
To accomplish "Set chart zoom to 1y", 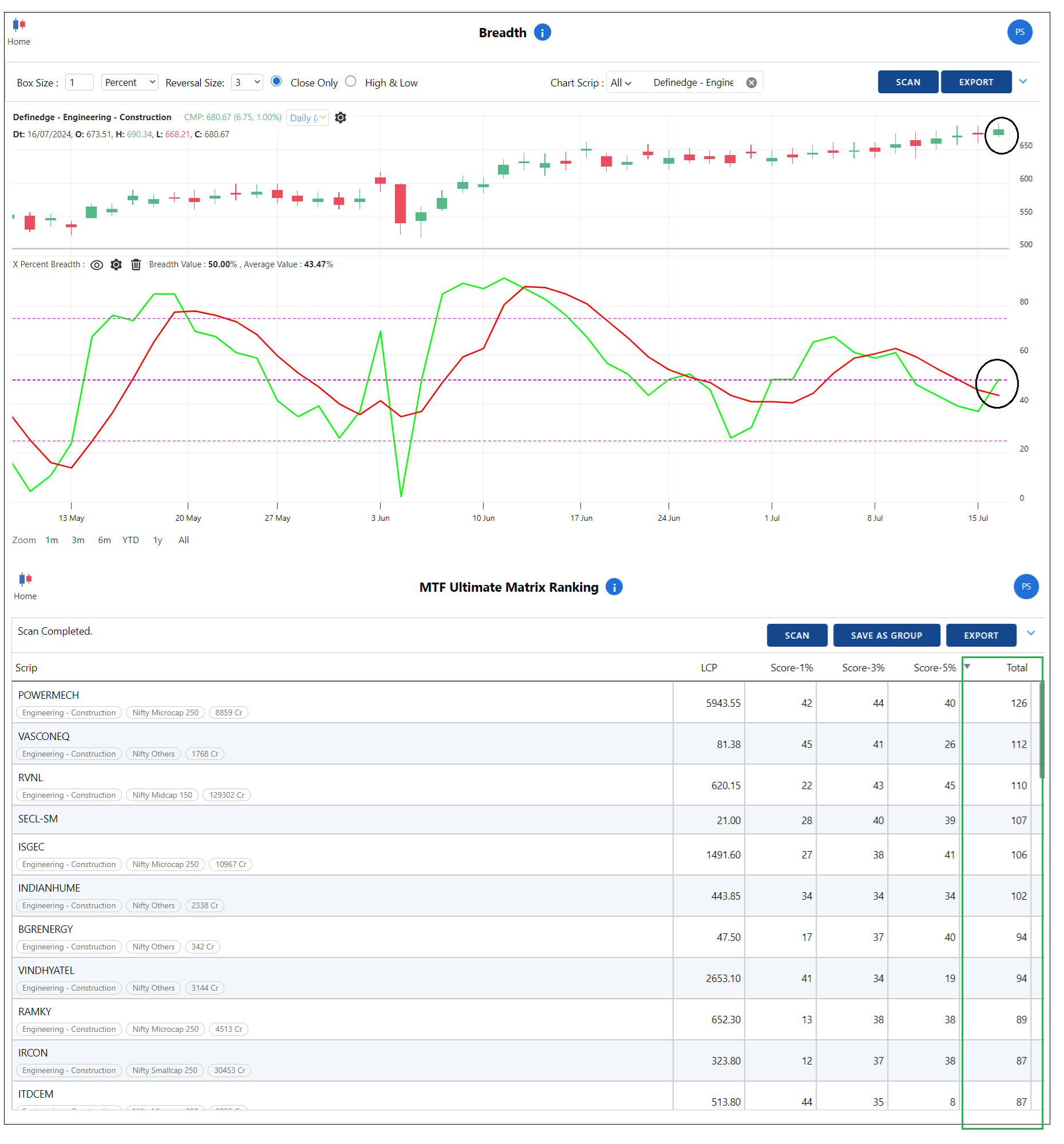I will click(157, 540).
